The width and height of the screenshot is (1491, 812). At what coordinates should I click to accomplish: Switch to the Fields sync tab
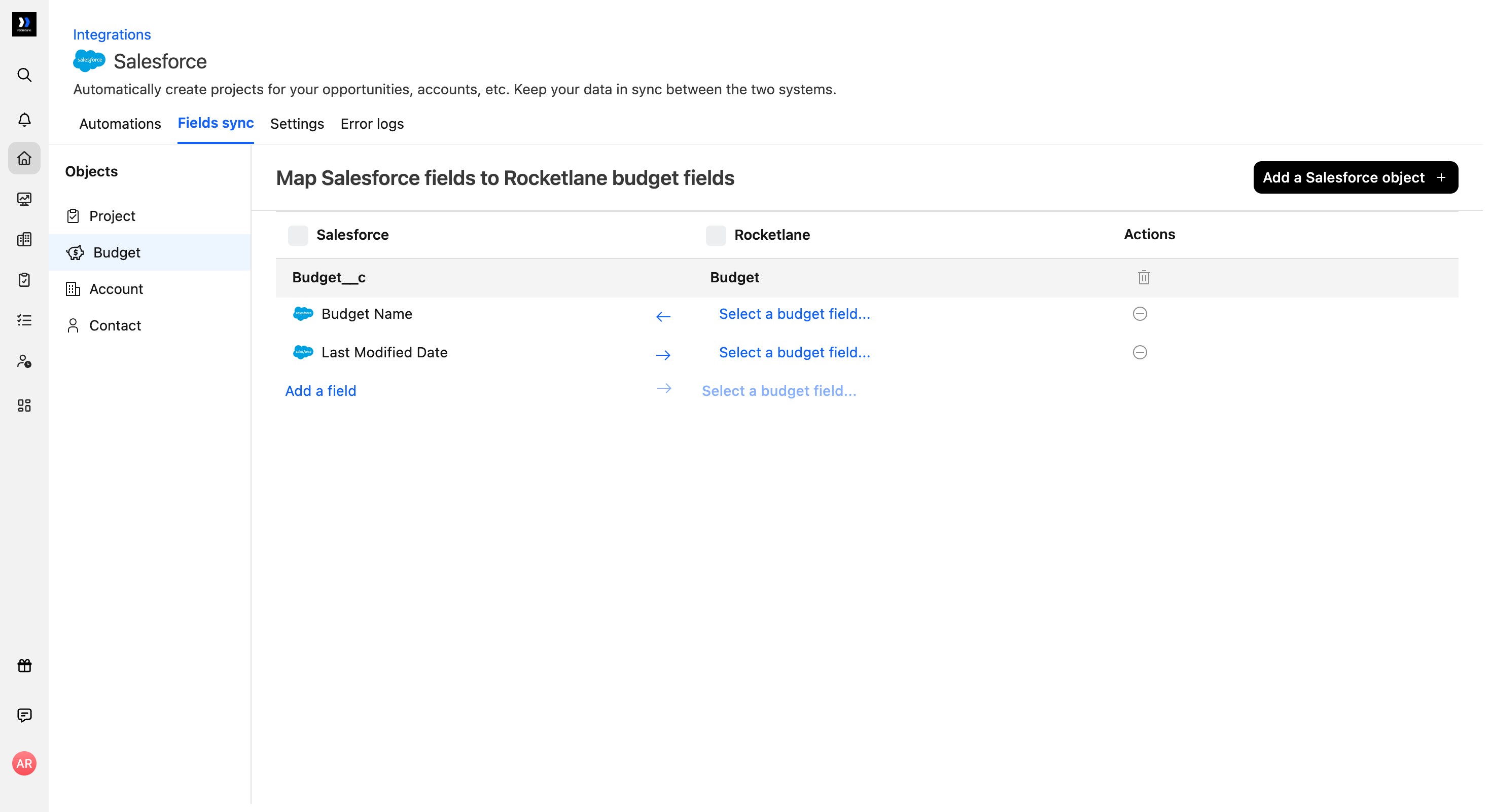tap(216, 123)
